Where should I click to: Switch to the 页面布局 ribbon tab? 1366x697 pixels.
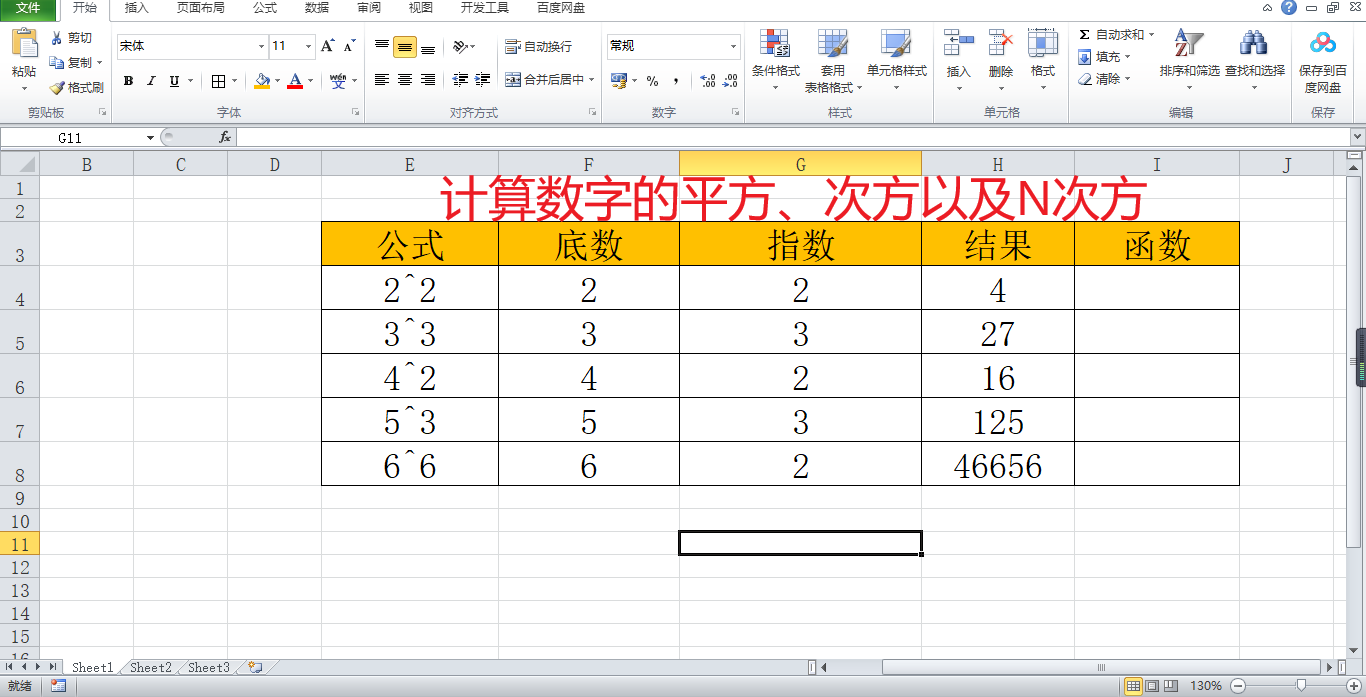(x=201, y=8)
